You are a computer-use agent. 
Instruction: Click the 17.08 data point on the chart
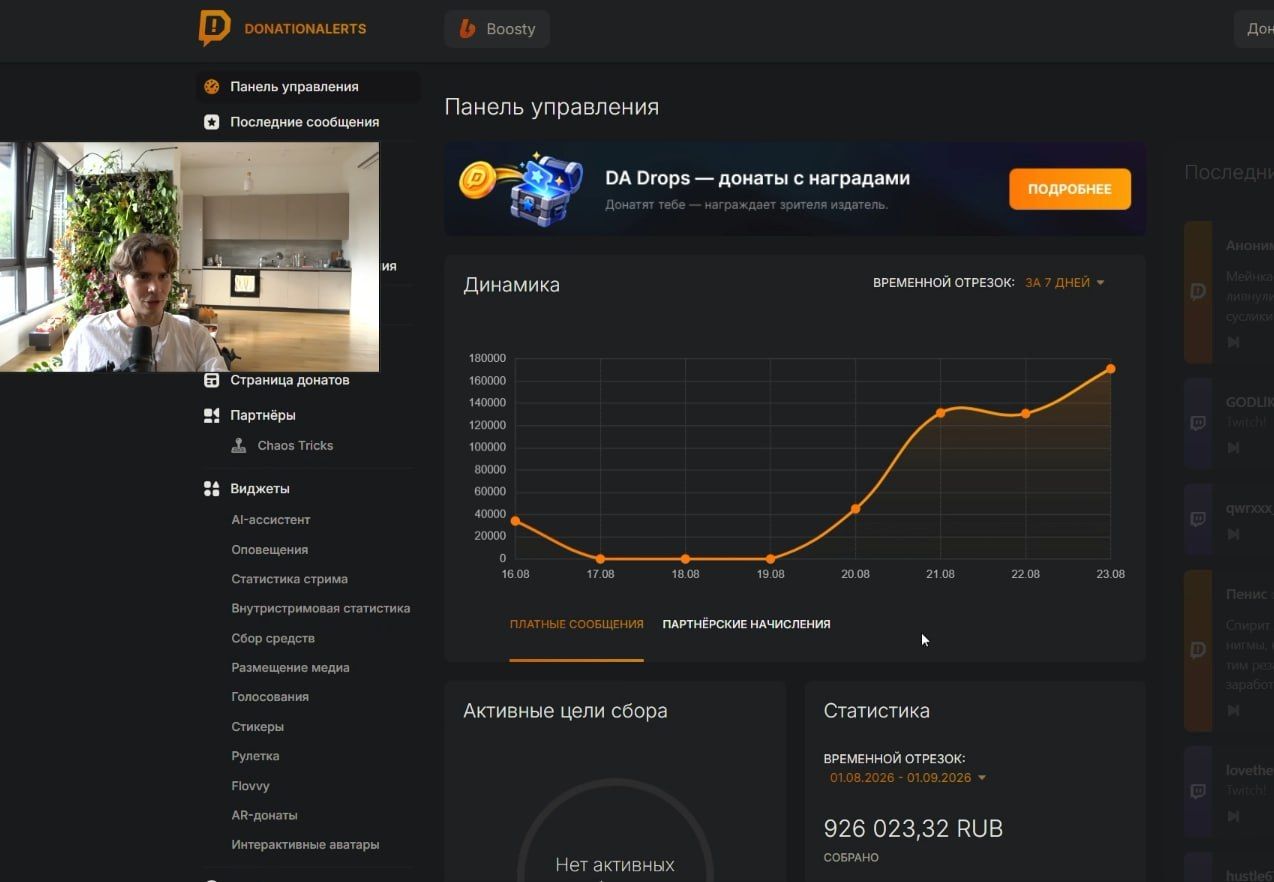[600, 559]
